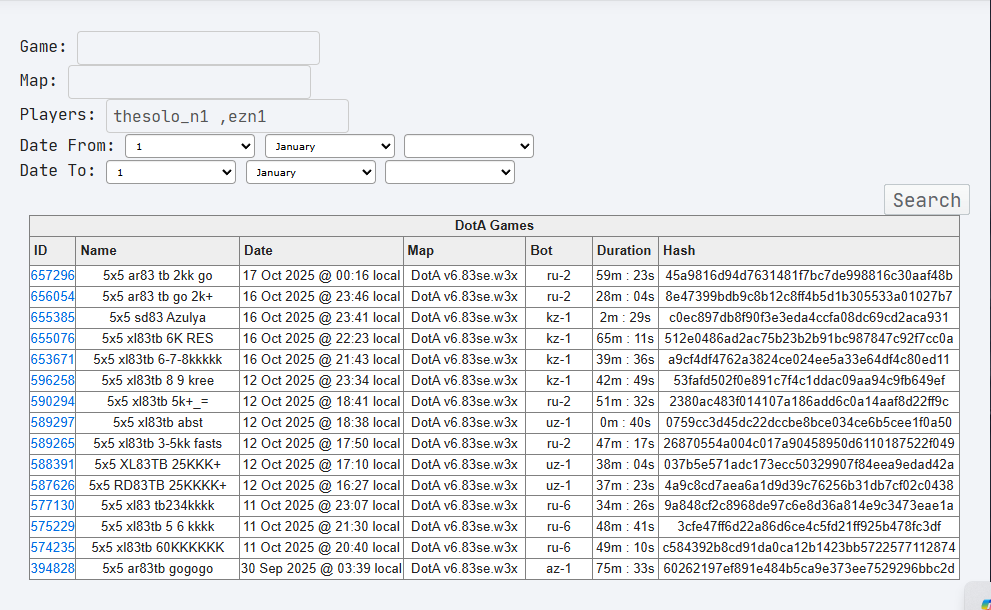The width and height of the screenshot is (991, 610).
Task: Select name '5x5 xl83tb 8 9 kree'
Action: 157,381
